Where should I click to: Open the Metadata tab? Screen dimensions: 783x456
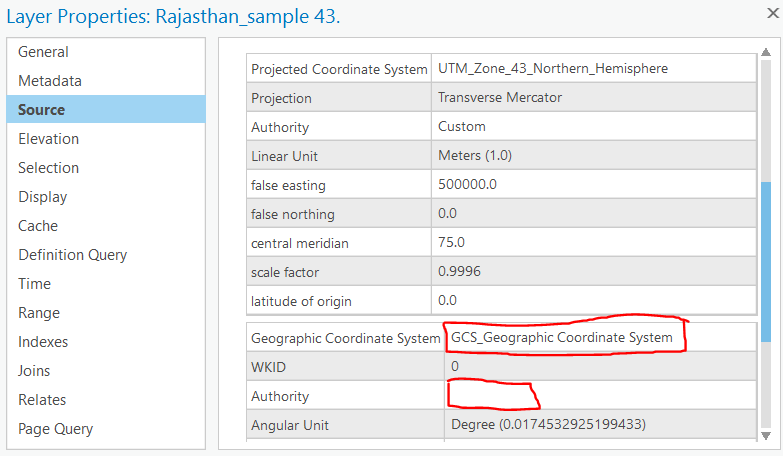(50, 81)
